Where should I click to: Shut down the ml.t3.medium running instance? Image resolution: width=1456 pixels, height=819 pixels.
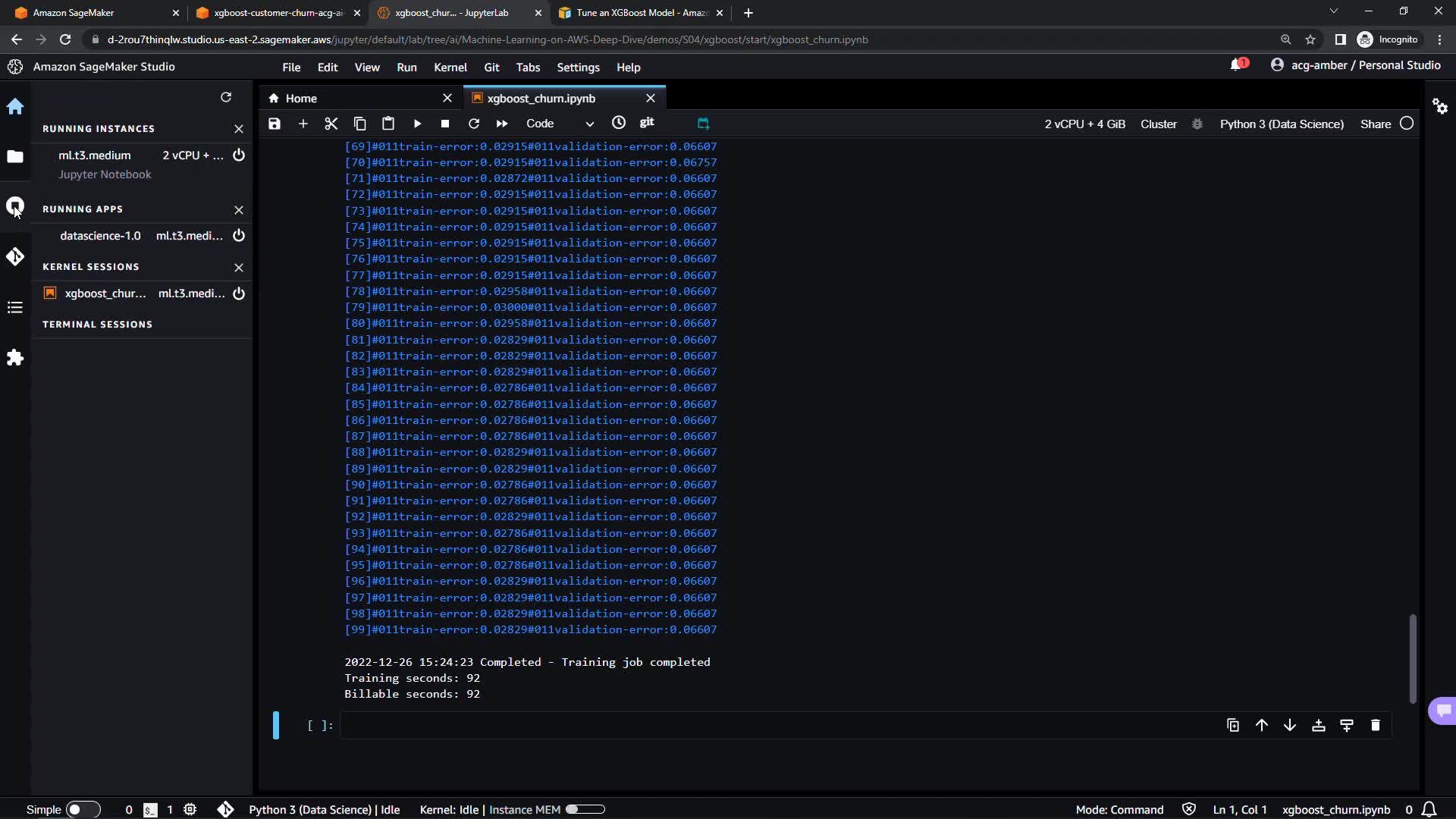(x=239, y=155)
